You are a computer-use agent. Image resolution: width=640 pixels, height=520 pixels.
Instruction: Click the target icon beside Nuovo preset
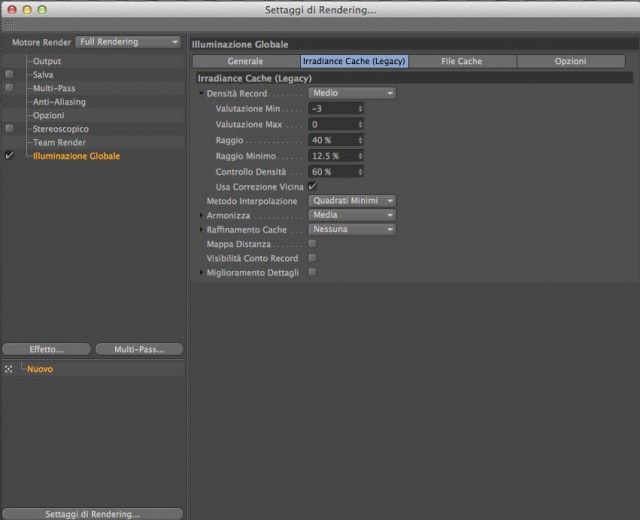[x=9, y=369]
